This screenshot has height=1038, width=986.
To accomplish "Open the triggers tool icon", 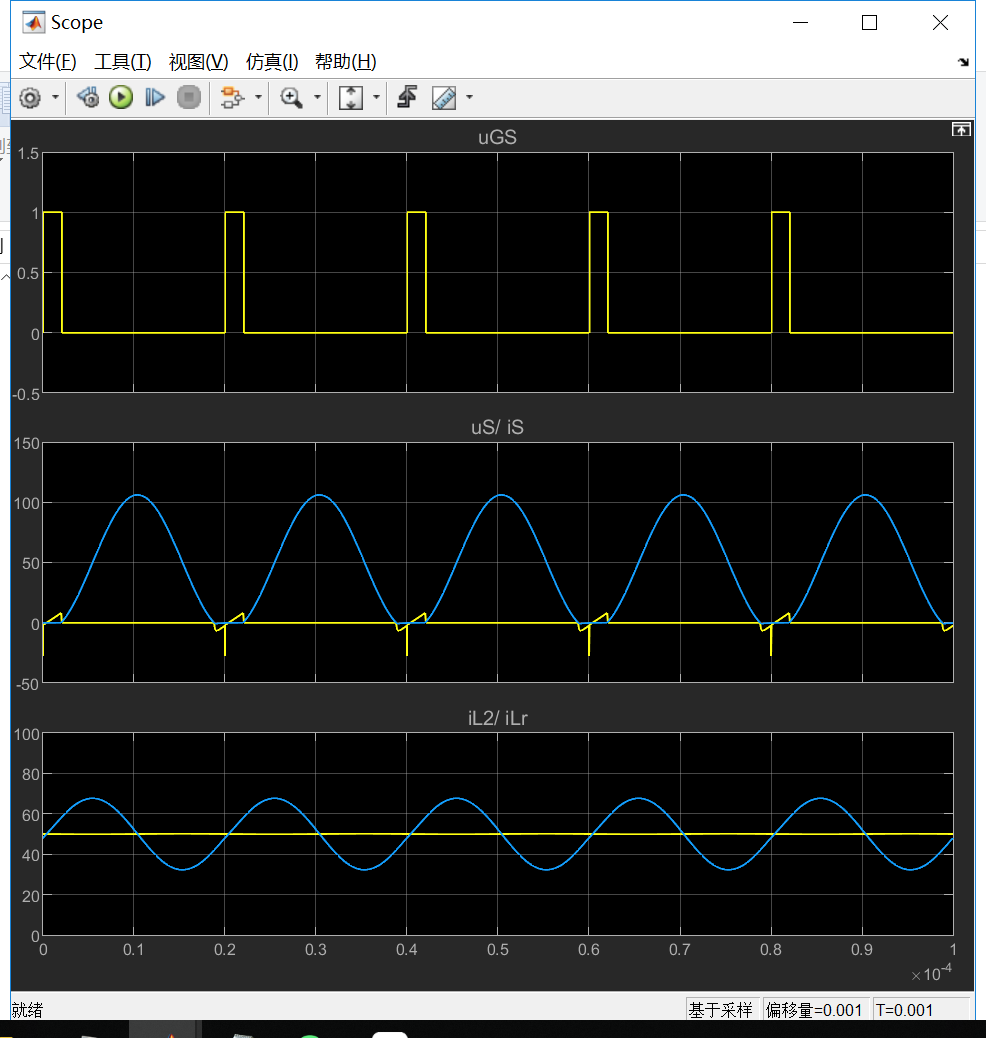I will tap(407, 97).
